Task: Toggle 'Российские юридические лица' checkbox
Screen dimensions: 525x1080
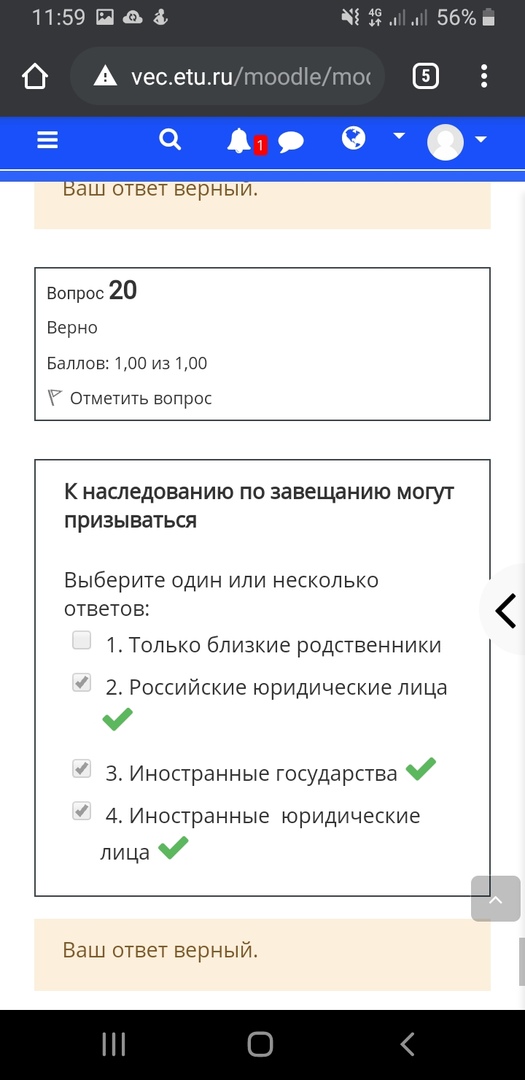Action: (81, 683)
